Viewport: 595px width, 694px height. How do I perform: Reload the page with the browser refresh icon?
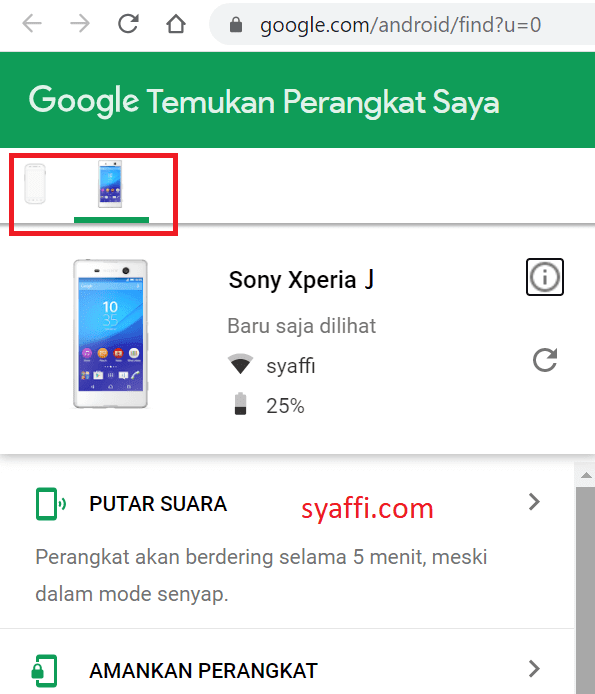[x=128, y=23]
